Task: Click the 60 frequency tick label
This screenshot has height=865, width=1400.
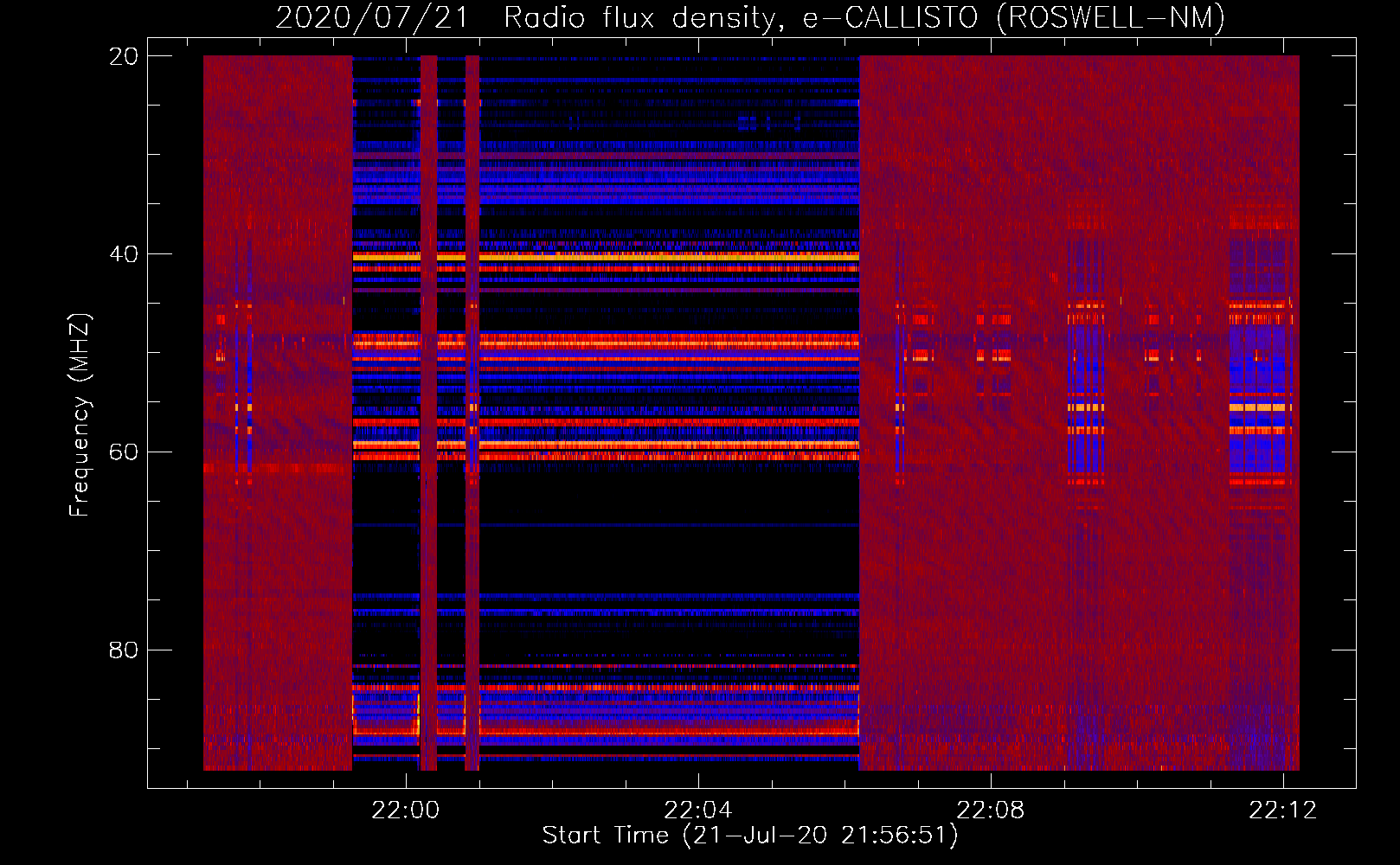Action: 124,452
